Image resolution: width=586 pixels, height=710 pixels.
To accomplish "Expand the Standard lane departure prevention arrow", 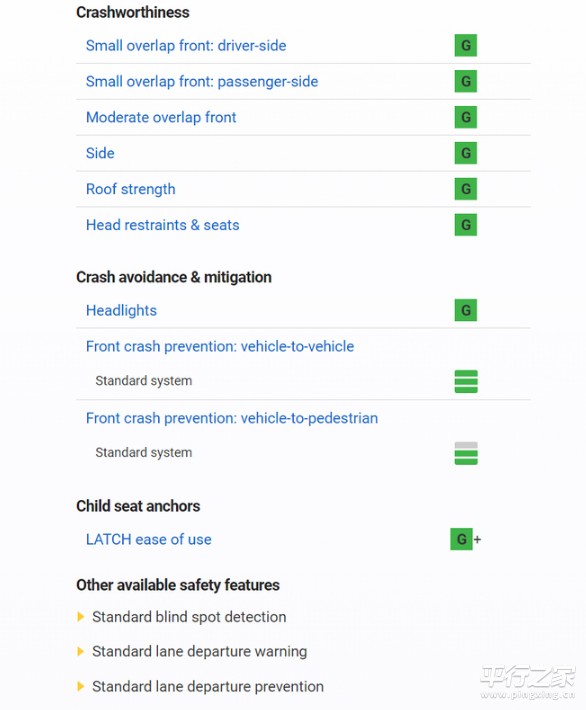I will pos(81,686).
